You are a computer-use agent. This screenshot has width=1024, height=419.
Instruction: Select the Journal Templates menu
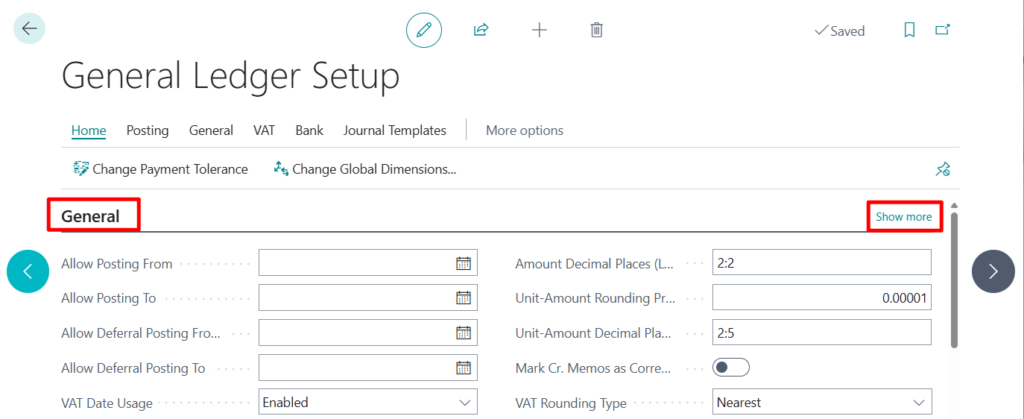point(394,130)
